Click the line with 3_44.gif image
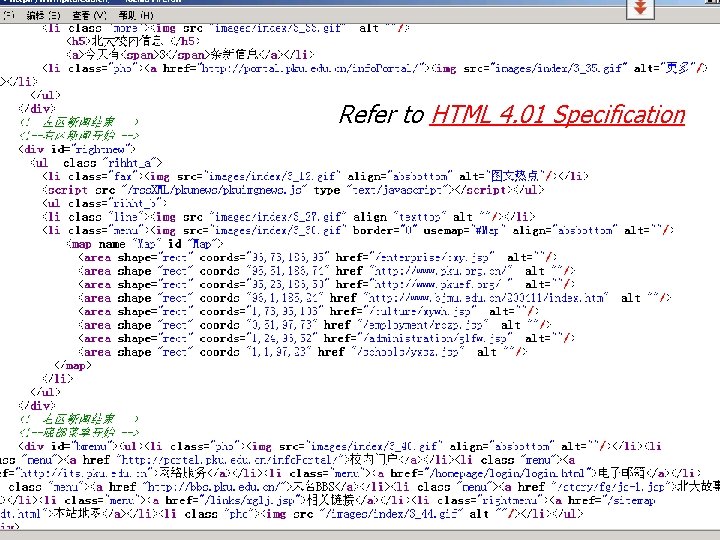Image resolution: width=720 pixels, height=540 pixels. [x=292, y=514]
